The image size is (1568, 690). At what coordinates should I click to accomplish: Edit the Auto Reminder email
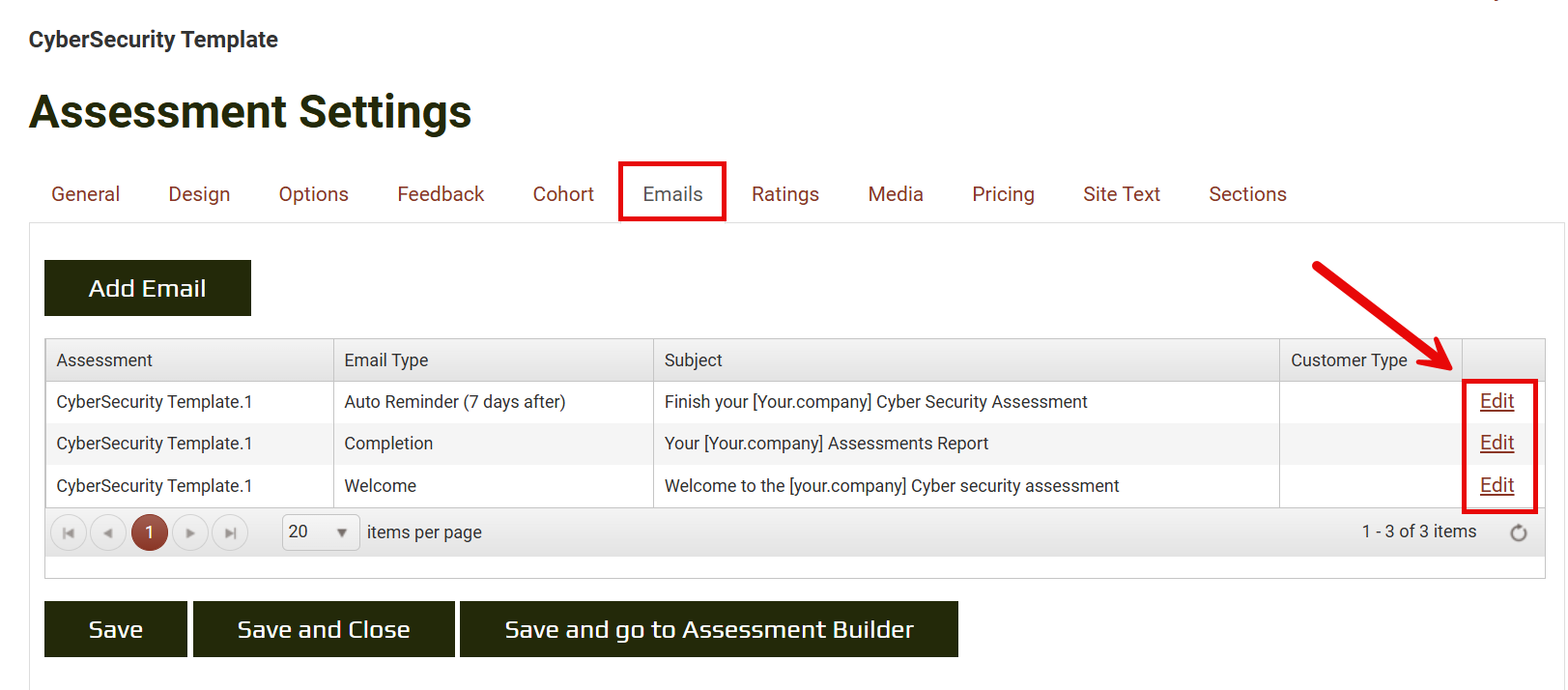[1497, 401]
